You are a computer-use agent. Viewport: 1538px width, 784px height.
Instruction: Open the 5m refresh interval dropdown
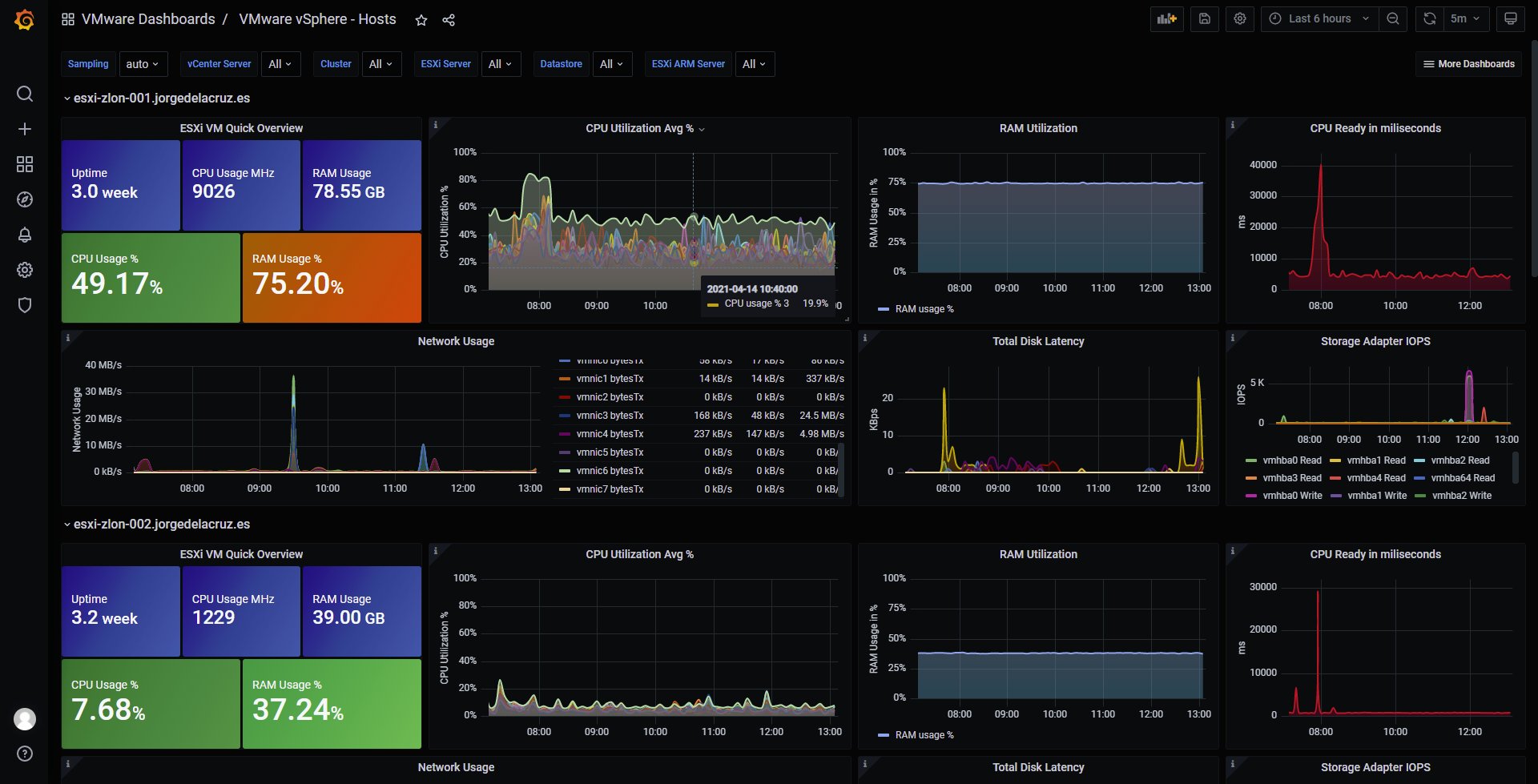[1466, 19]
